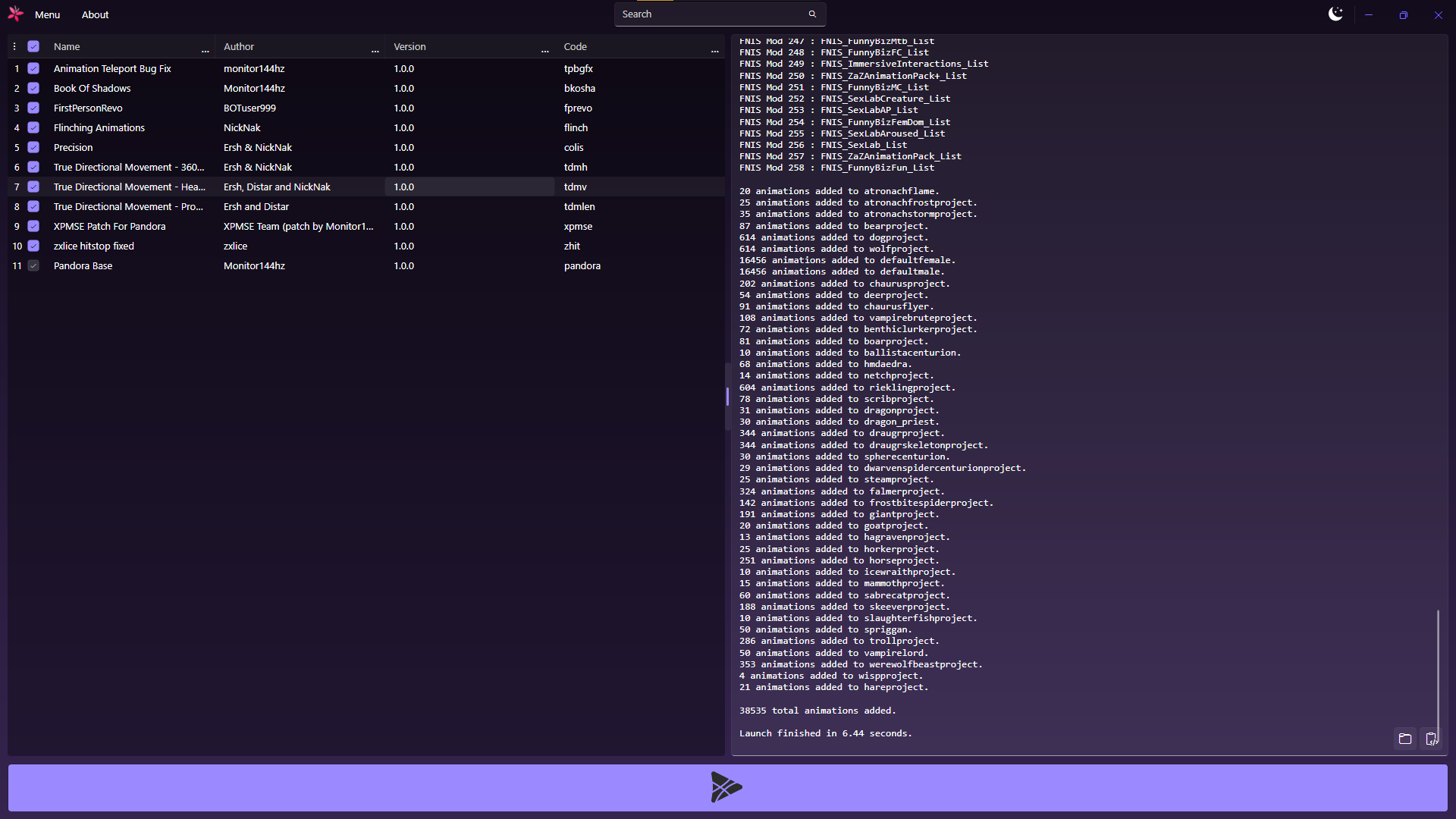Restore the window with maximize icon
The height and width of the screenshot is (819, 1456).
coord(1403,15)
